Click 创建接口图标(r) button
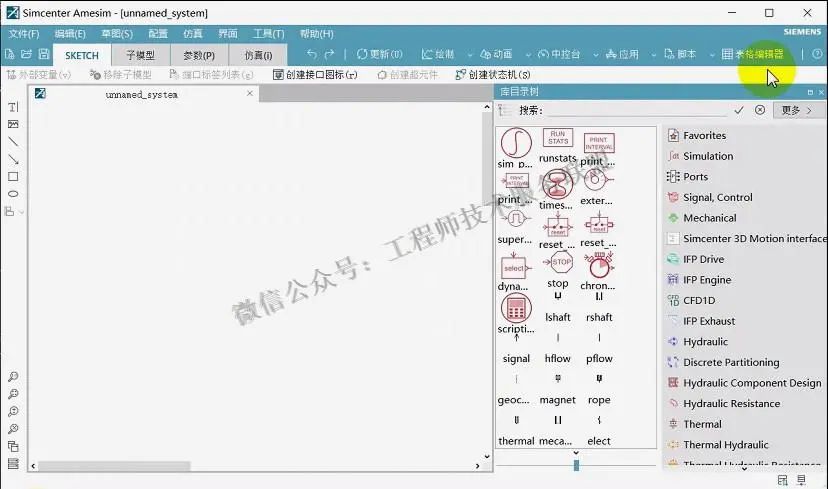The height and width of the screenshot is (489, 828). coord(315,74)
